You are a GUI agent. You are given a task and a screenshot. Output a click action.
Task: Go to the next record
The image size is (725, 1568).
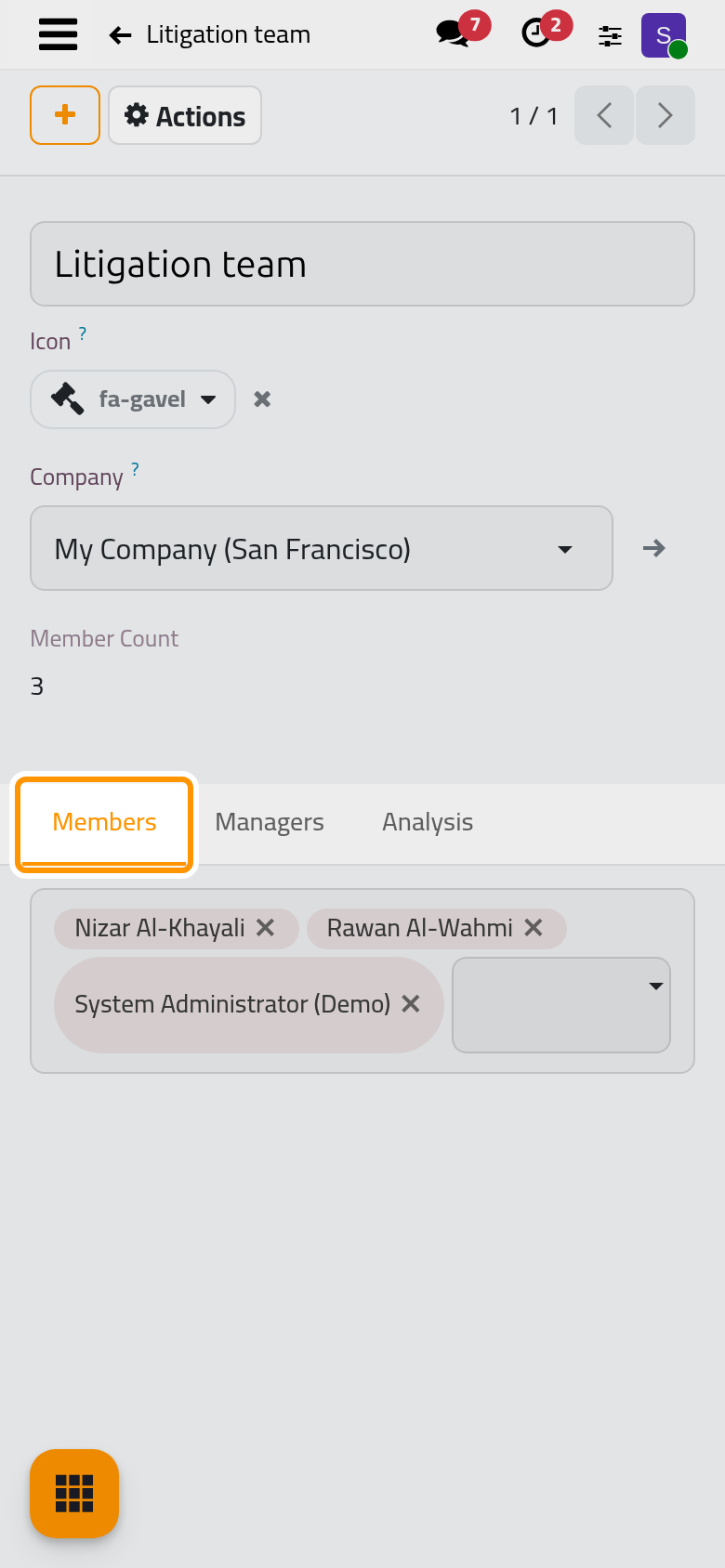click(666, 115)
